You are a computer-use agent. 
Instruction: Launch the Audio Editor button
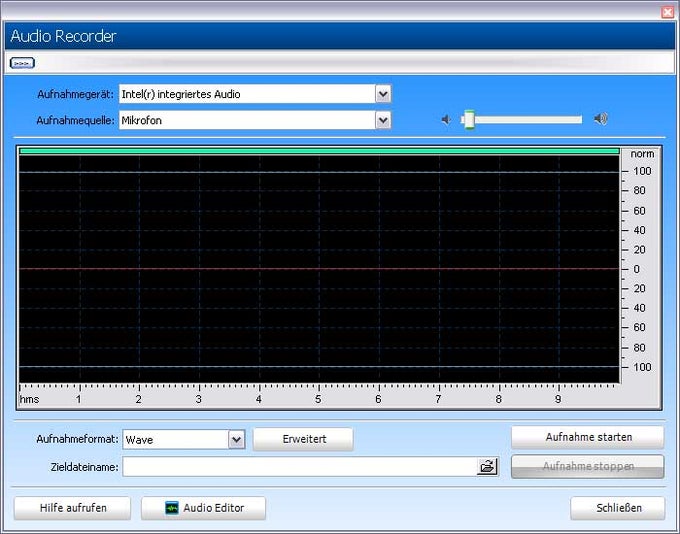click(x=203, y=508)
